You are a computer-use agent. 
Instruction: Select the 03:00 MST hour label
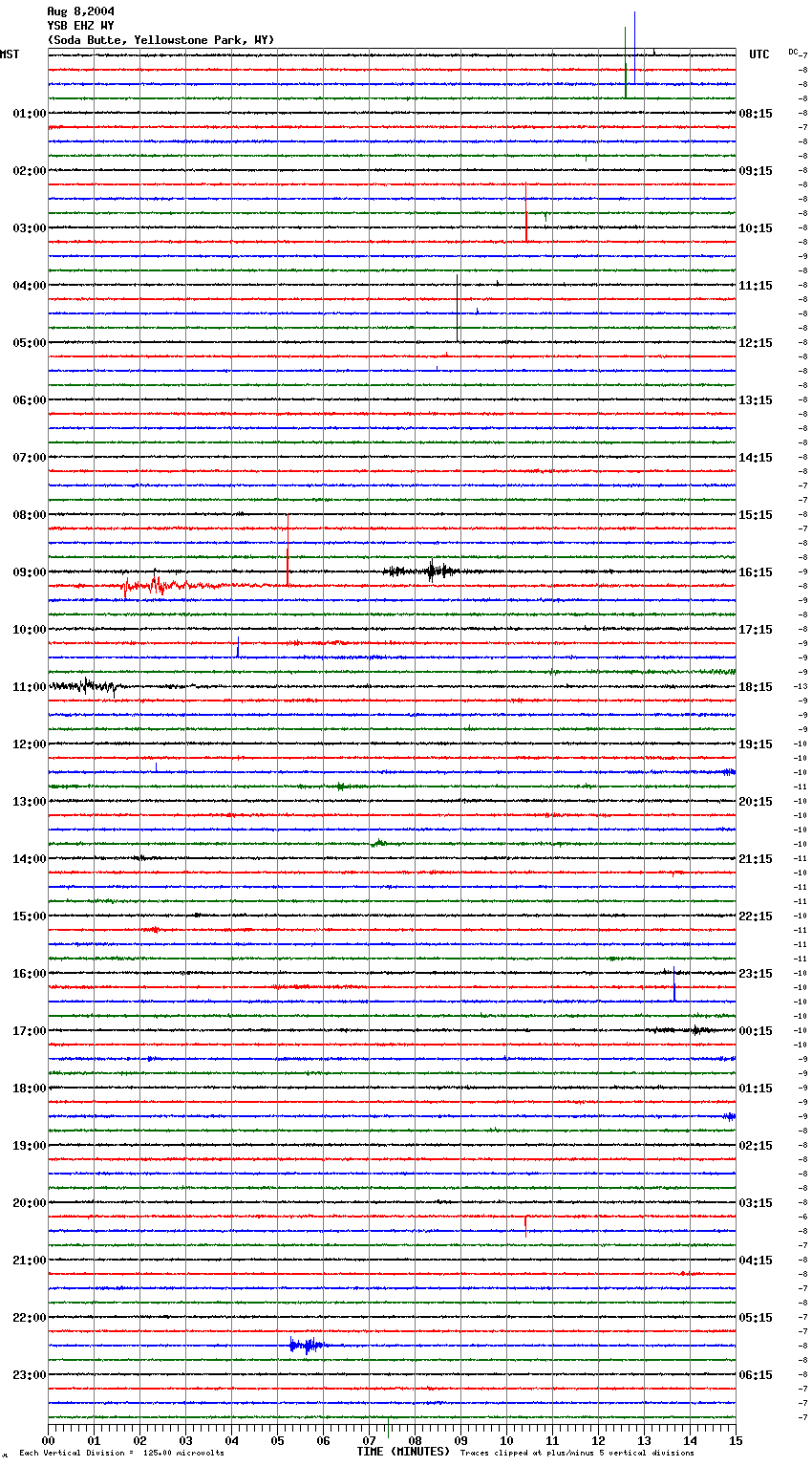(30, 228)
